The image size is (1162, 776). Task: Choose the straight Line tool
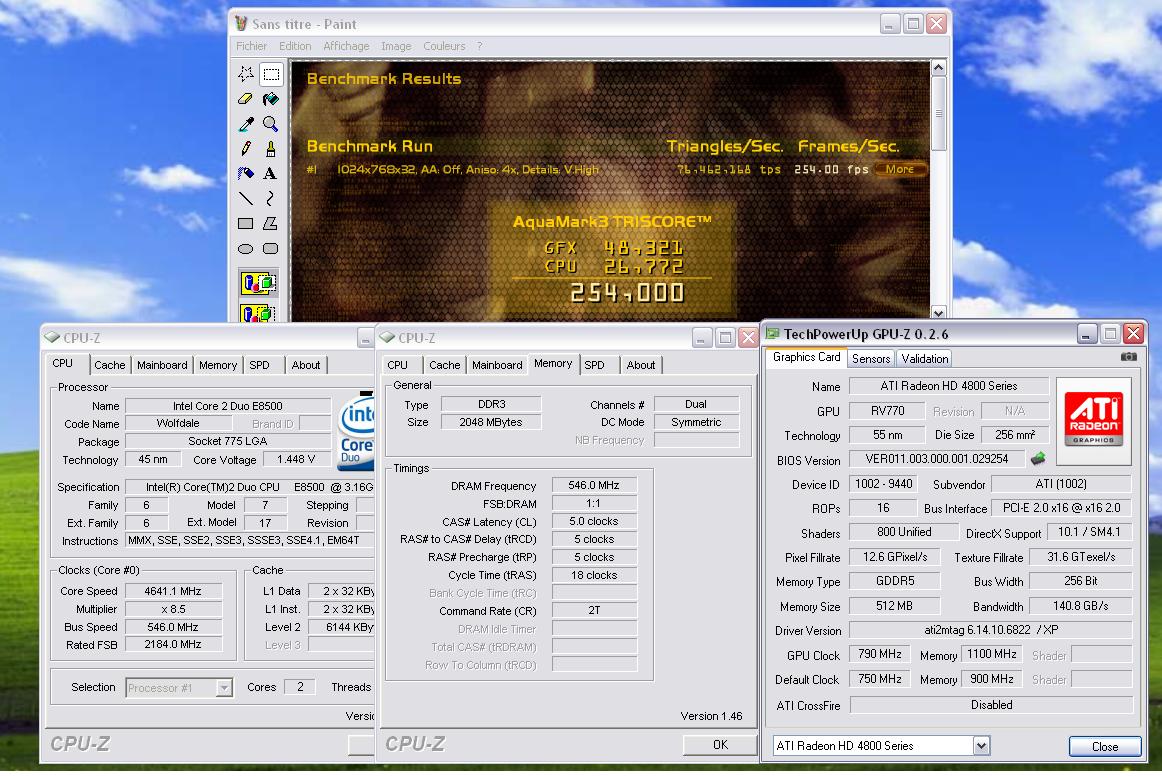pos(246,198)
